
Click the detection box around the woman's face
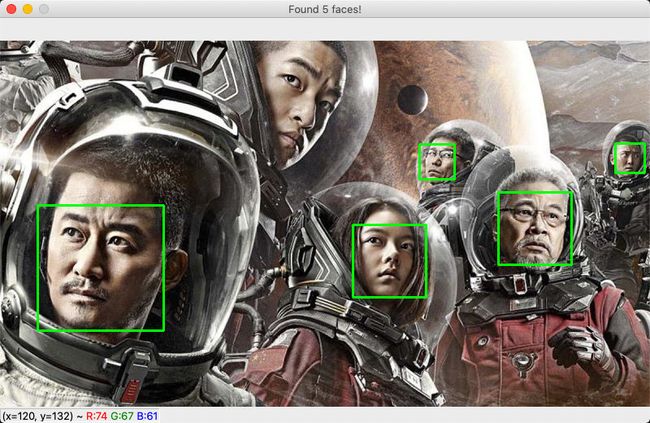(x=390, y=261)
